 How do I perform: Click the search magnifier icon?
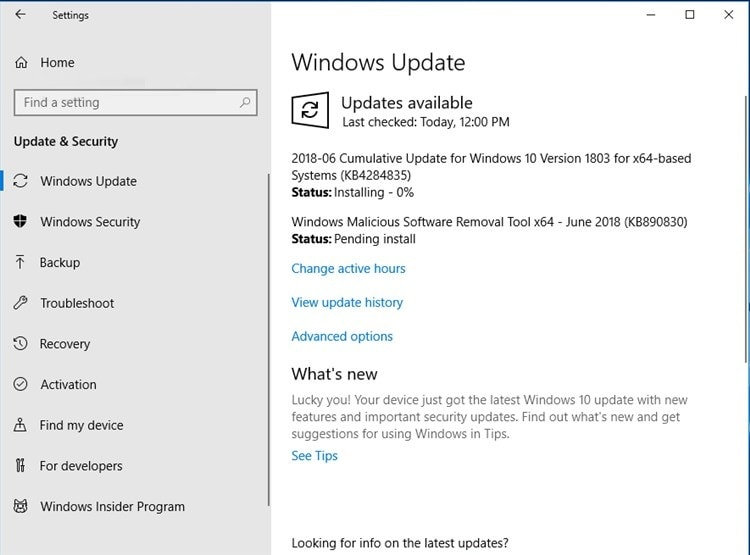click(245, 102)
